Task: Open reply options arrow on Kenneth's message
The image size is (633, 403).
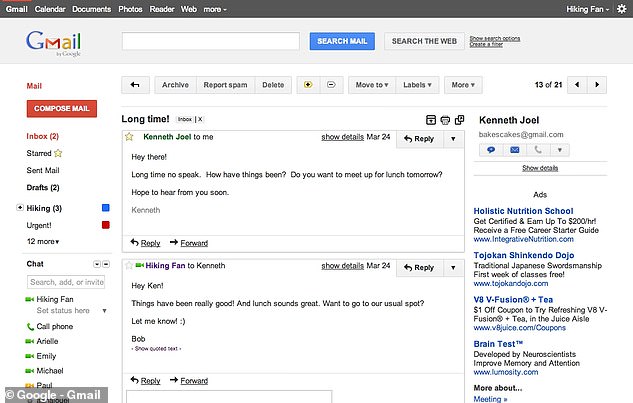Action: tap(453, 139)
